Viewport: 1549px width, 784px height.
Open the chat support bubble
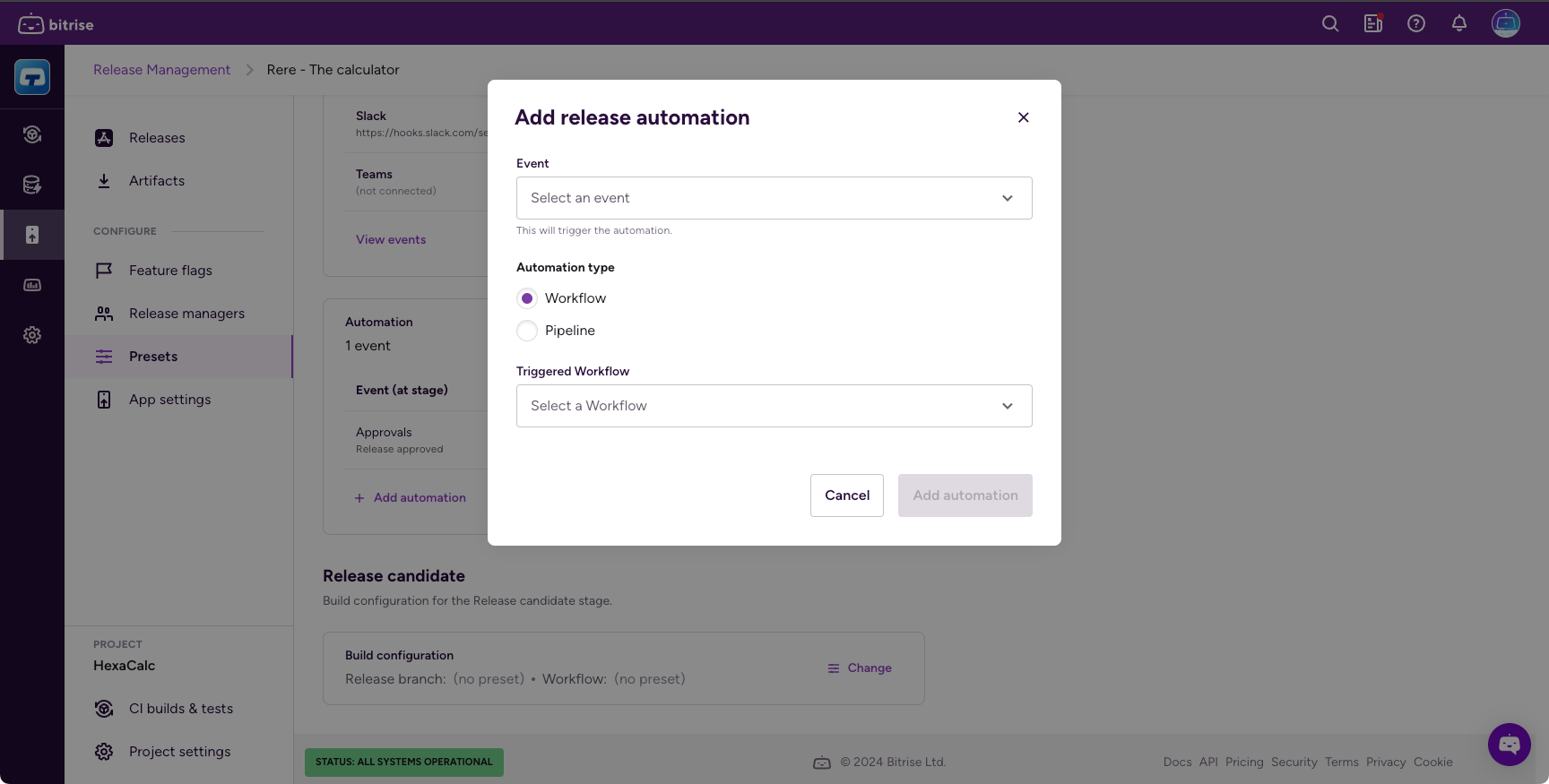pyautogui.click(x=1510, y=745)
